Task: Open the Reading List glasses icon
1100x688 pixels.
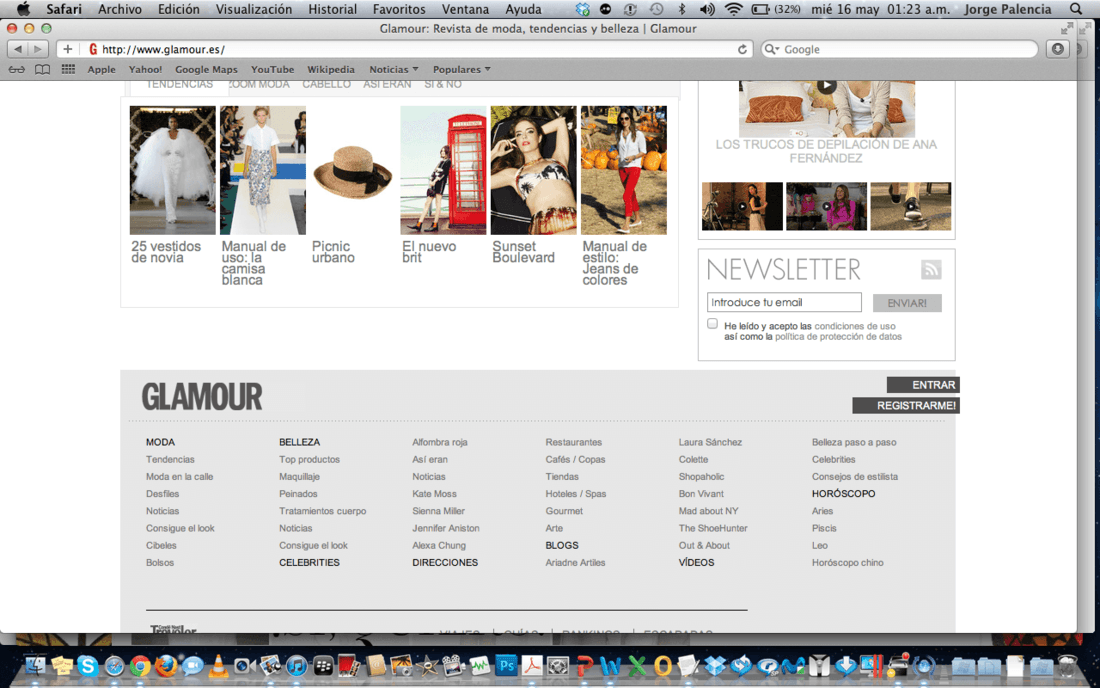Action: tap(17, 69)
